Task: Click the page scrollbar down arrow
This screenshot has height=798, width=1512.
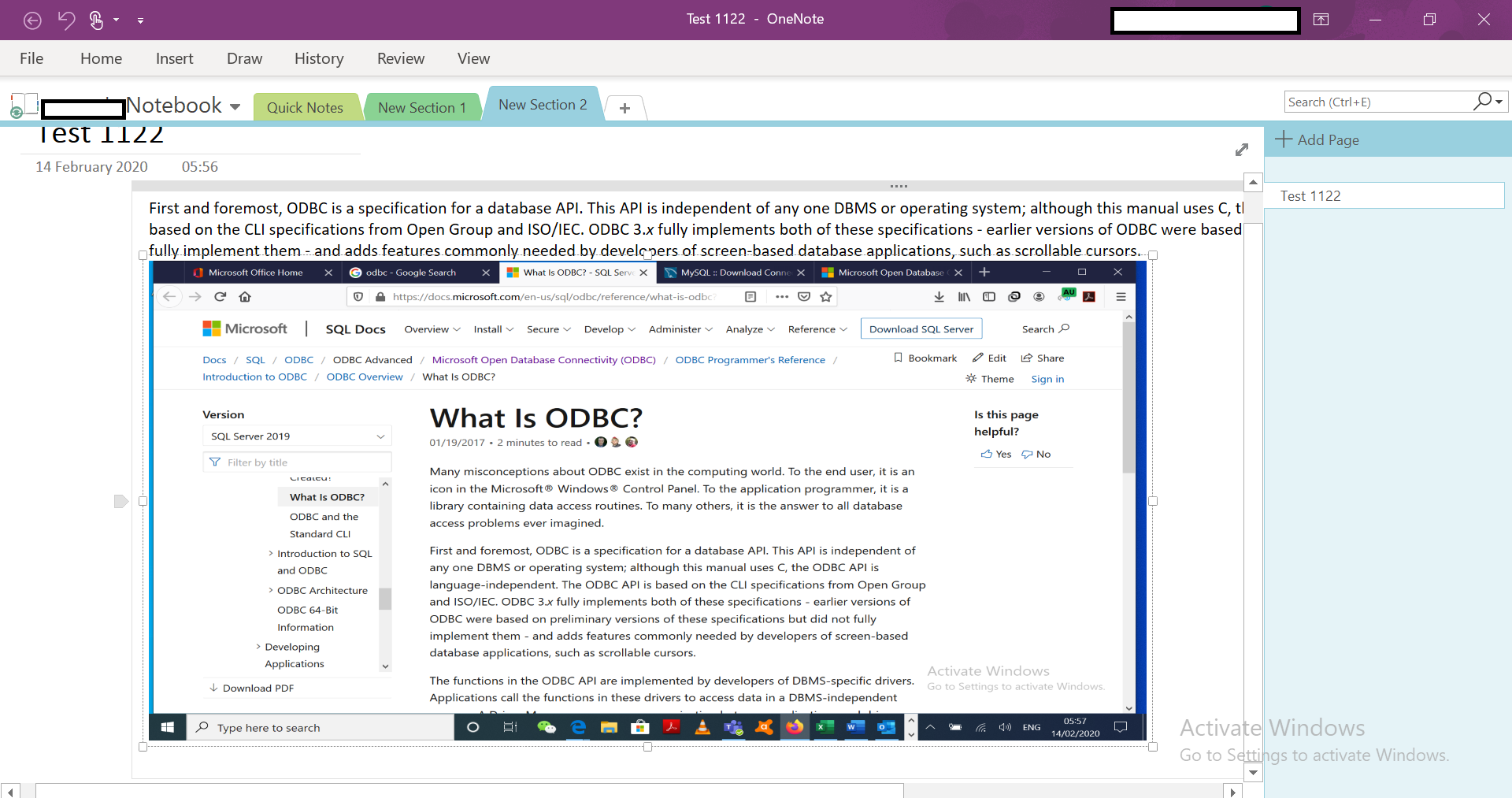Action: 1253,773
